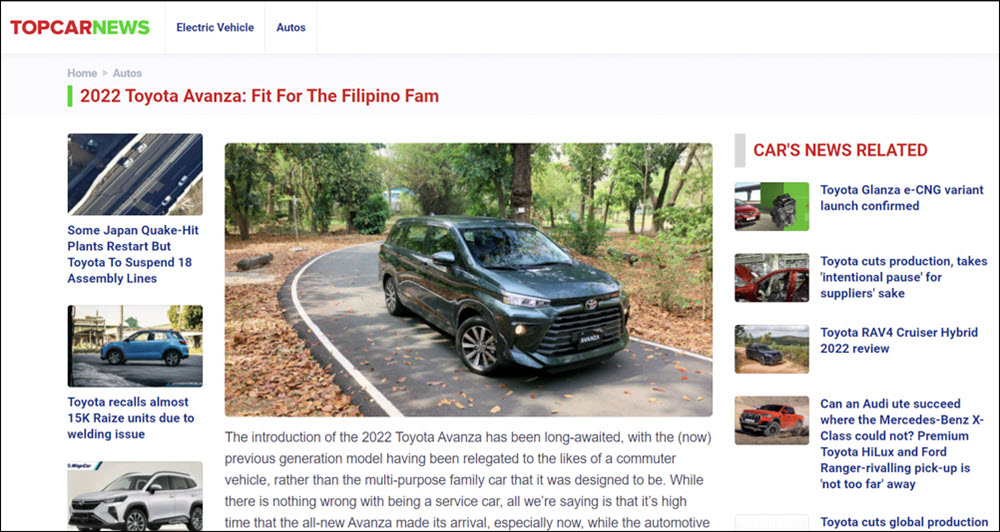1000x532 pixels.
Task: Open the Electric Vehicle menu item
Action: tap(215, 27)
